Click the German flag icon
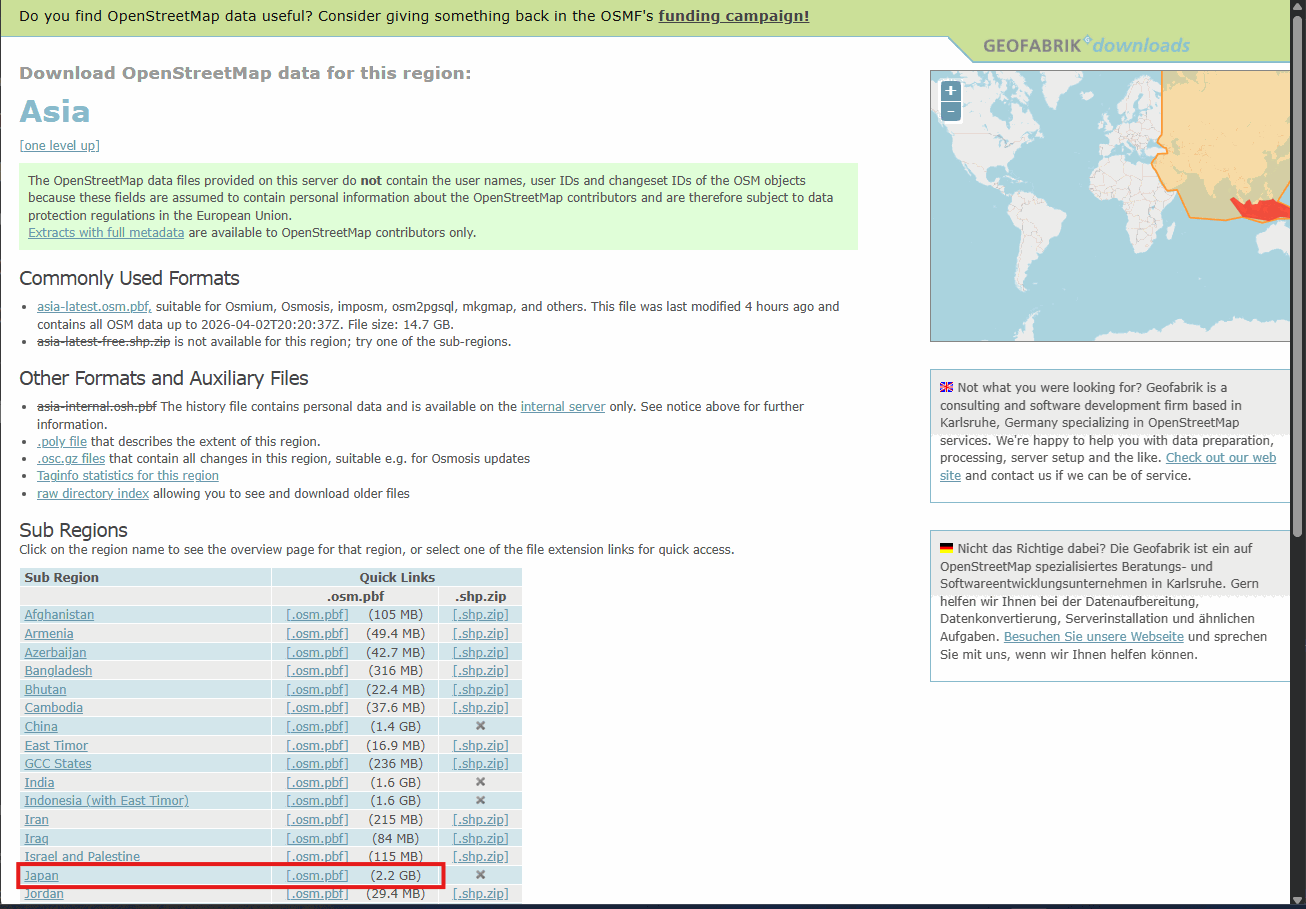 click(x=947, y=548)
